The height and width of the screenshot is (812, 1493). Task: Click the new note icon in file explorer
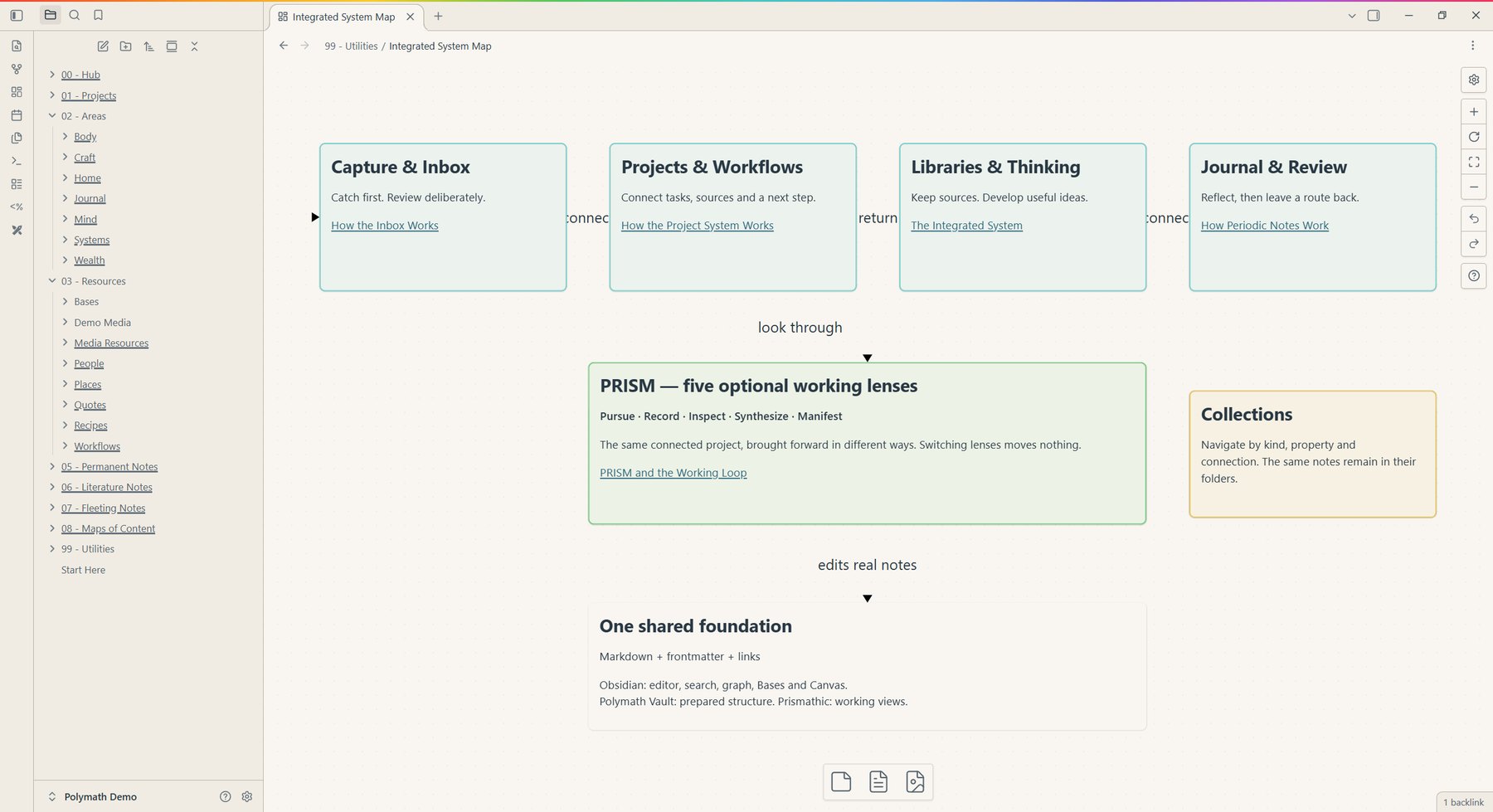click(103, 46)
